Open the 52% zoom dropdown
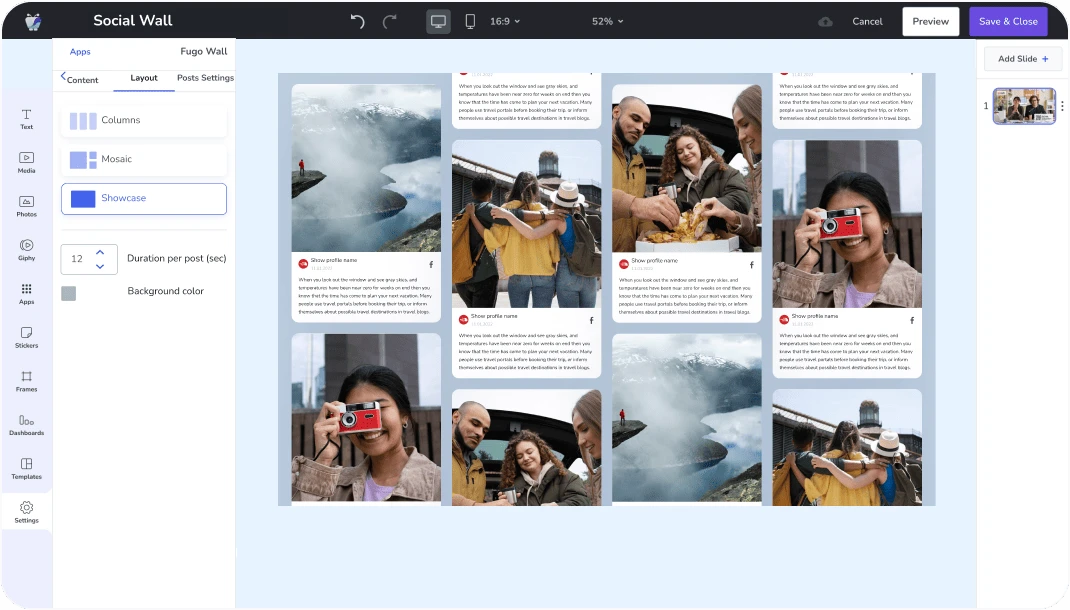This screenshot has width=1070, height=610. coord(607,21)
